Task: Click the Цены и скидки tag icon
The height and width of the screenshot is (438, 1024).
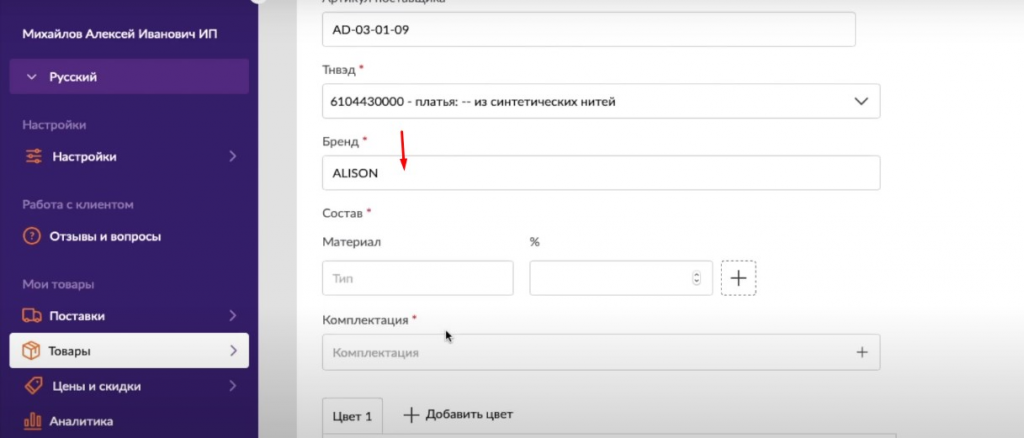Action: 32,386
